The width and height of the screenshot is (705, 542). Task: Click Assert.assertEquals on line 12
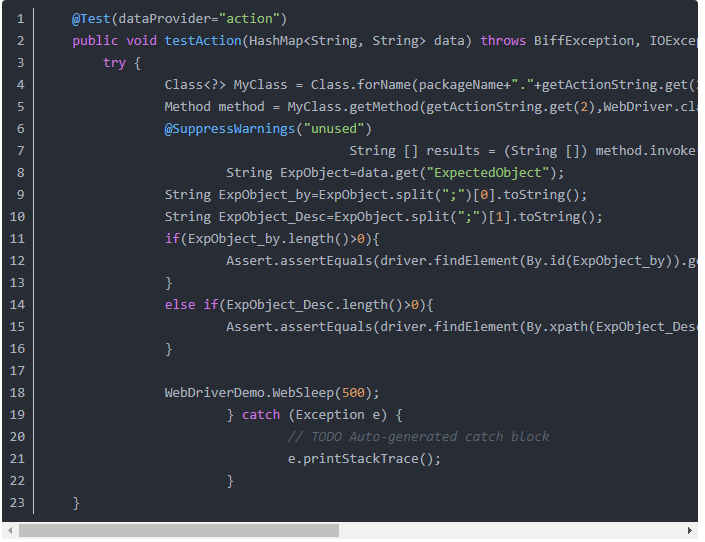point(299,261)
